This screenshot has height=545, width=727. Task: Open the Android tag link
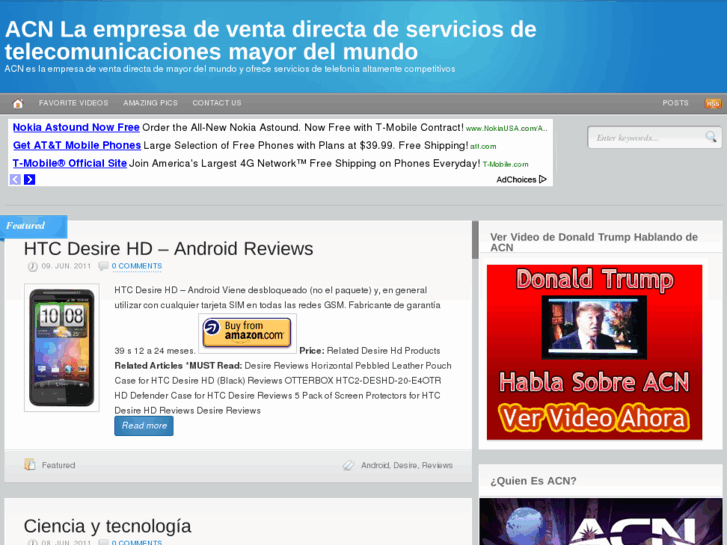tap(375, 465)
